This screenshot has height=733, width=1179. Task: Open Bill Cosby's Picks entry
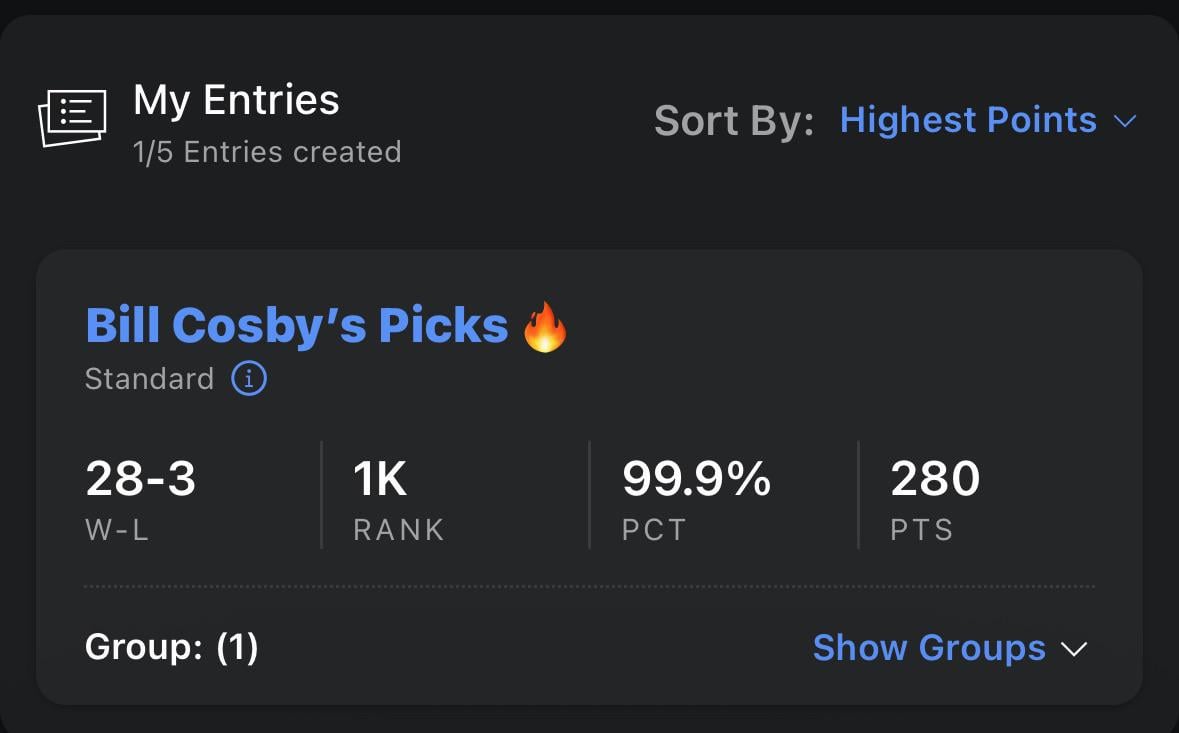(296, 323)
